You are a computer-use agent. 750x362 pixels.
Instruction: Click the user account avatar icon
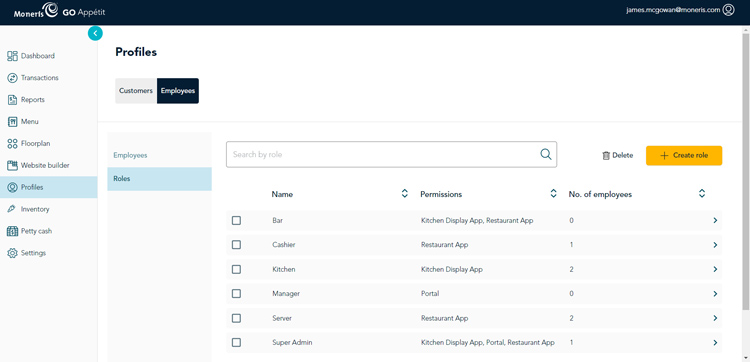pyautogui.click(x=728, y=10)
